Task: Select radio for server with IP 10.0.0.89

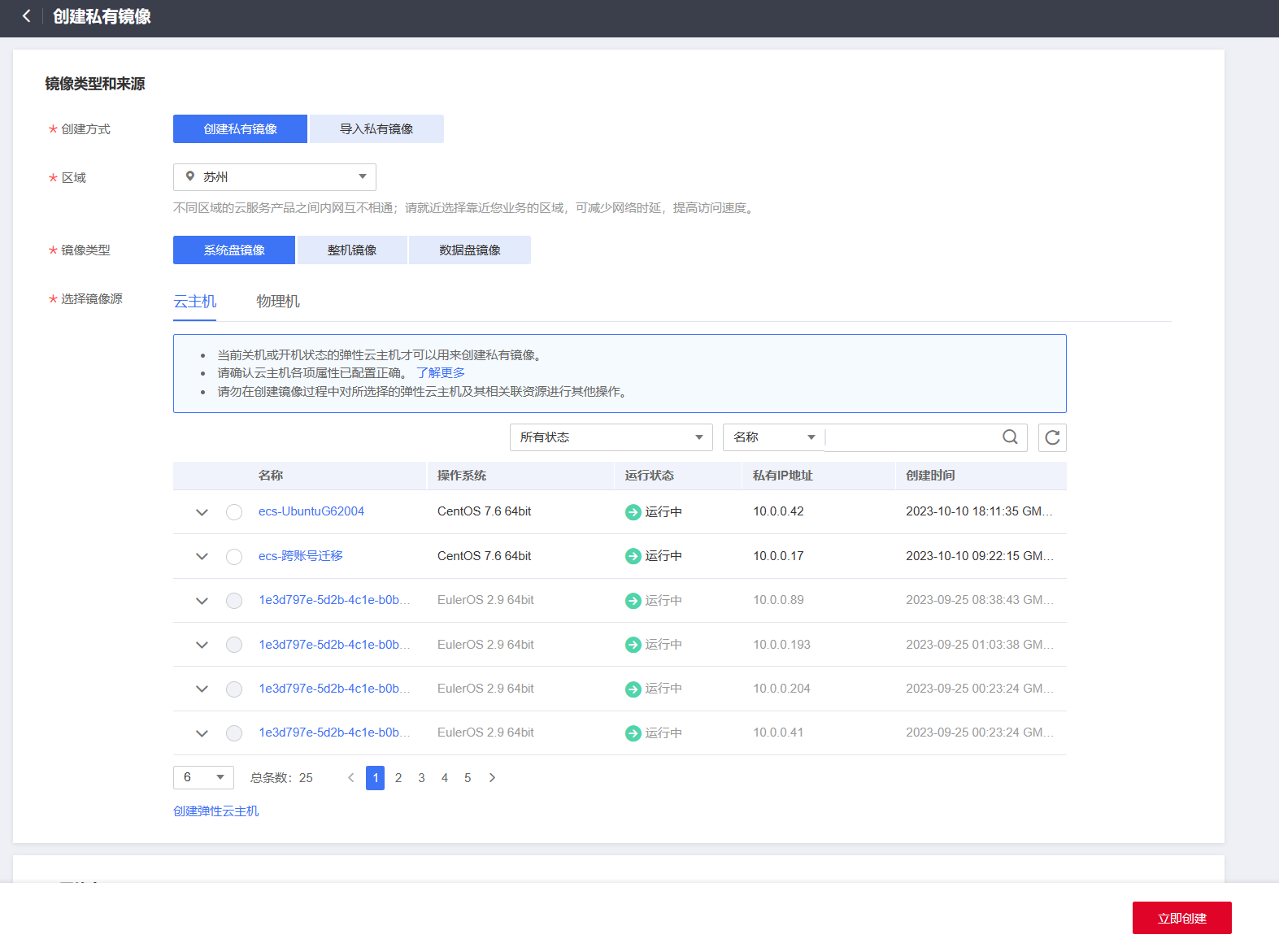Action: (x=234, y=601)
